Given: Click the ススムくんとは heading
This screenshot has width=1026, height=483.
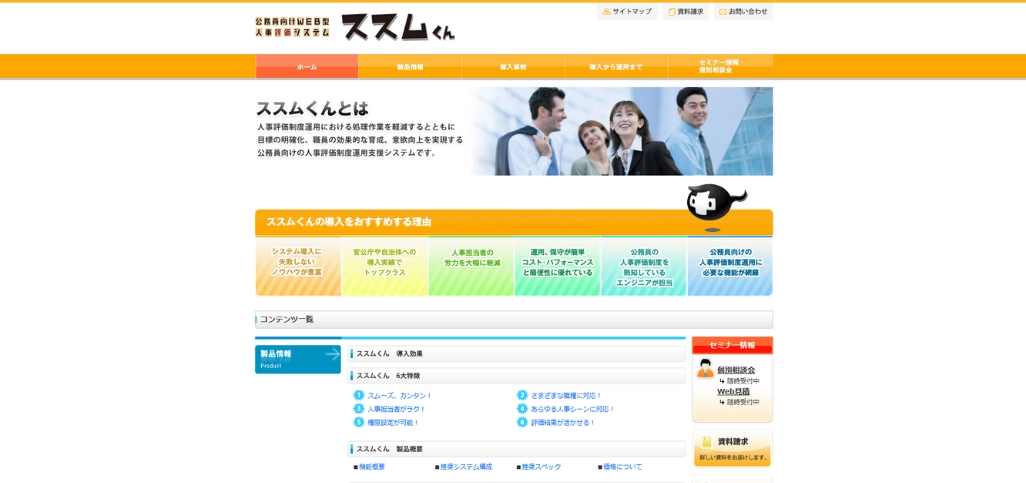Looking at the screenshot, I should pyautogui.click(x=312, y=108).
